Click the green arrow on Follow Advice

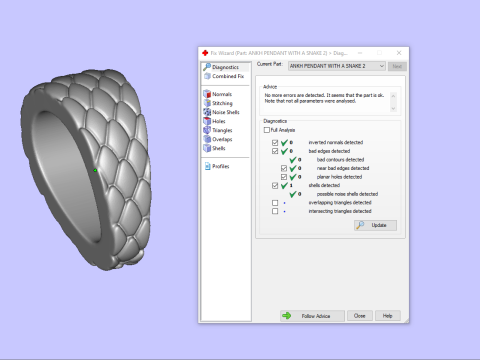(286, 316)
